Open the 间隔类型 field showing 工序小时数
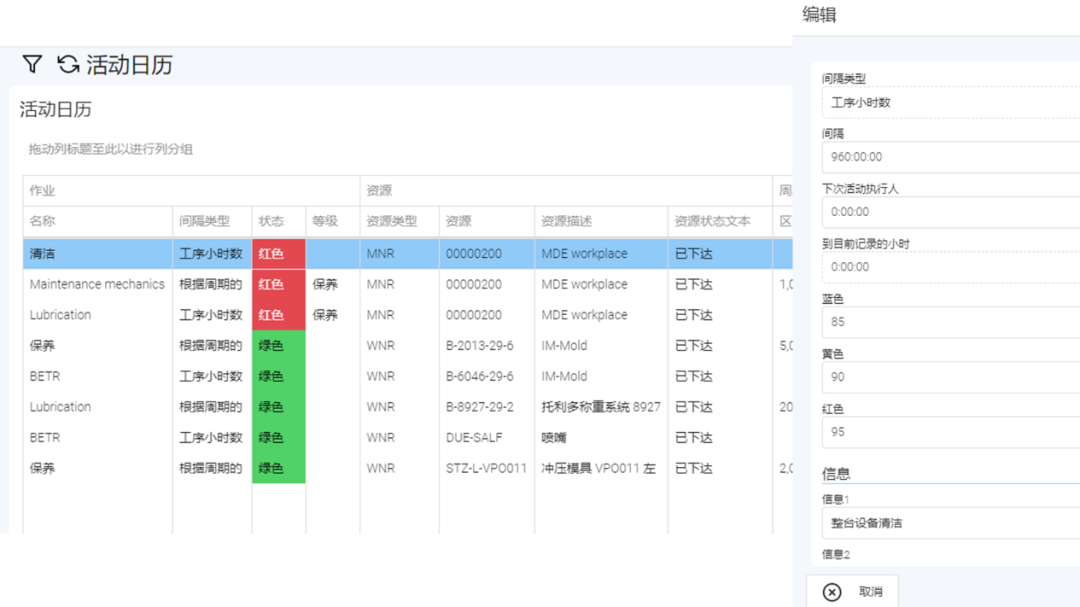 (951, 103)
